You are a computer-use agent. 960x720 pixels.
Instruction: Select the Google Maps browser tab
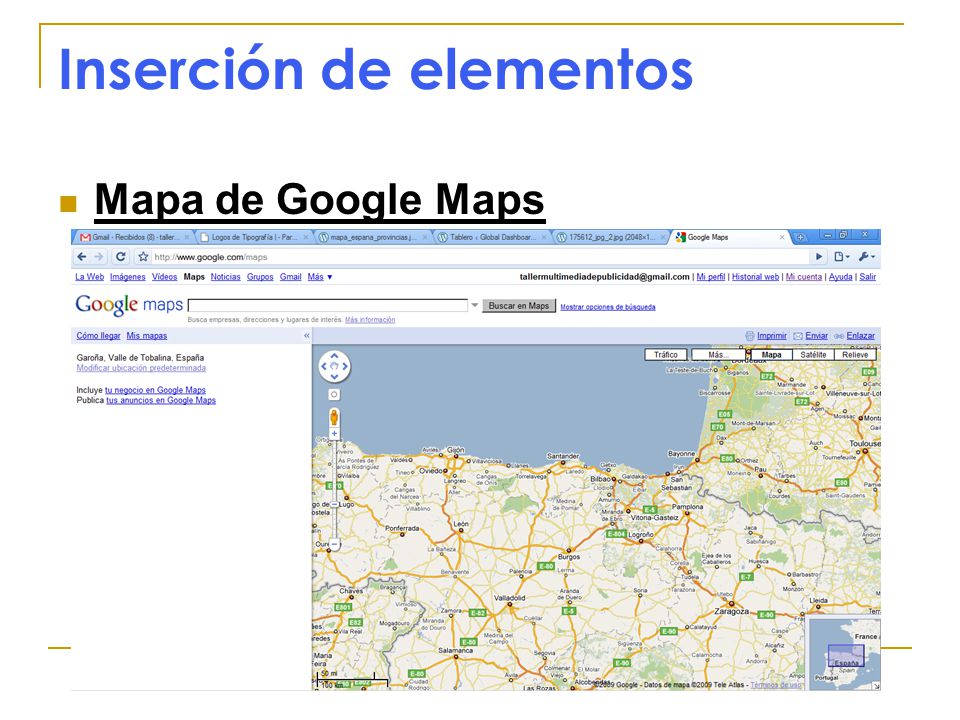[x=730, y=237]
